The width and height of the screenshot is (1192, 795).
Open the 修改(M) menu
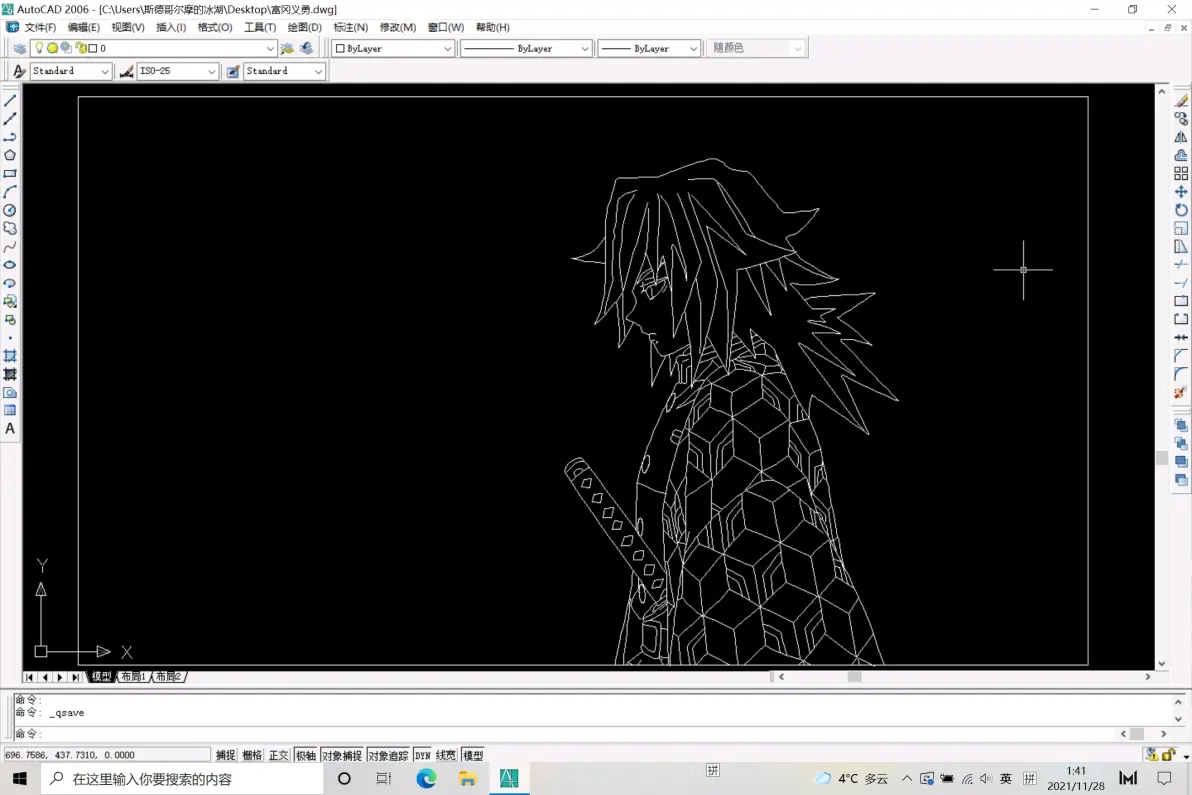coord(398,27)
